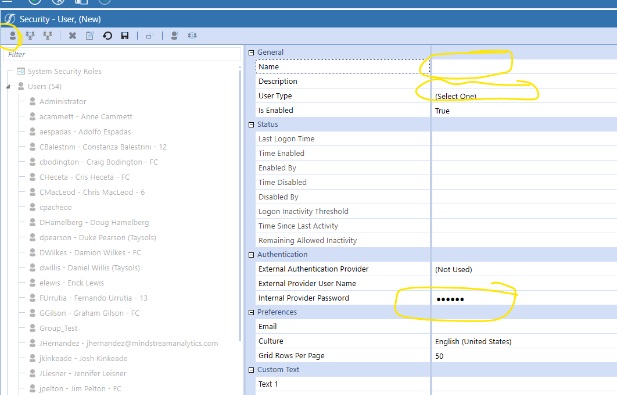Select jpelton - Jim Pelton - FC

tap(80, 388)
